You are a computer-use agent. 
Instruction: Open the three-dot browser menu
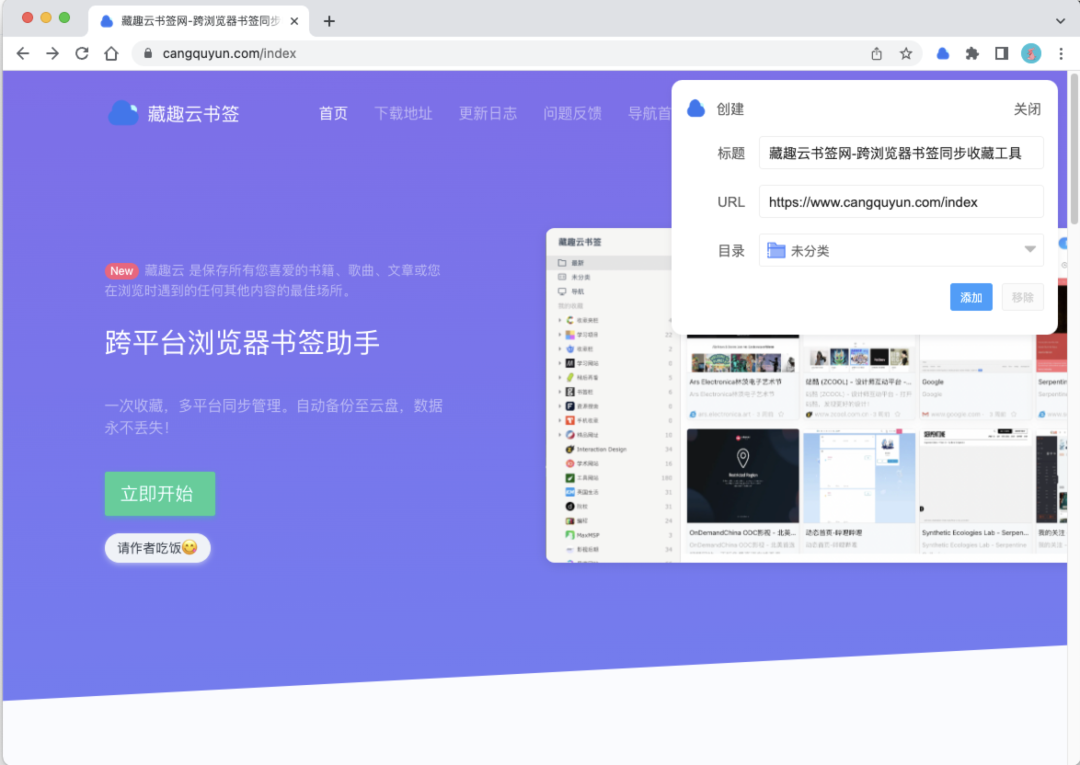[x=1061, y=55]
